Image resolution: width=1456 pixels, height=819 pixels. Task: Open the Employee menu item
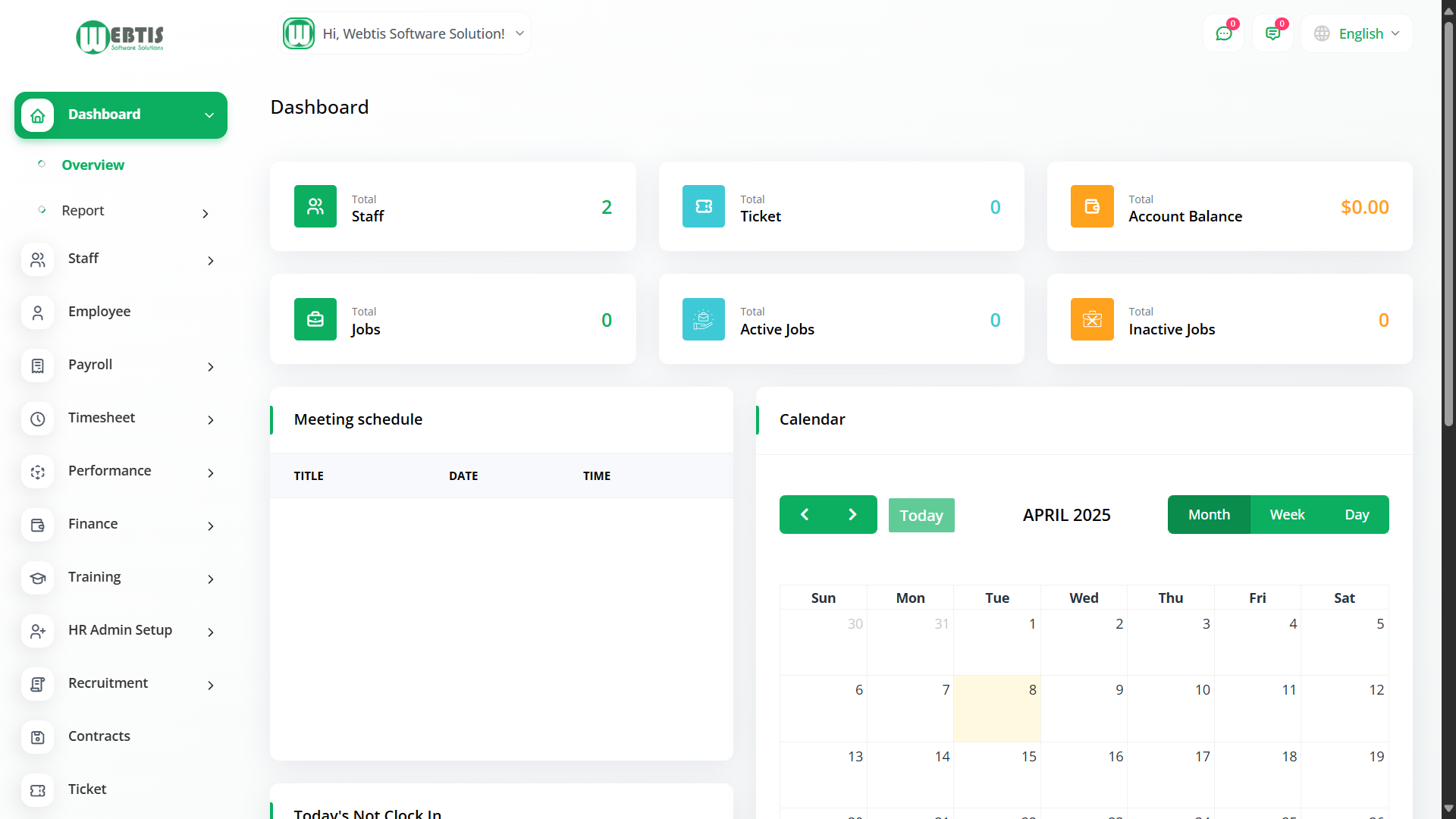[99, 312]
